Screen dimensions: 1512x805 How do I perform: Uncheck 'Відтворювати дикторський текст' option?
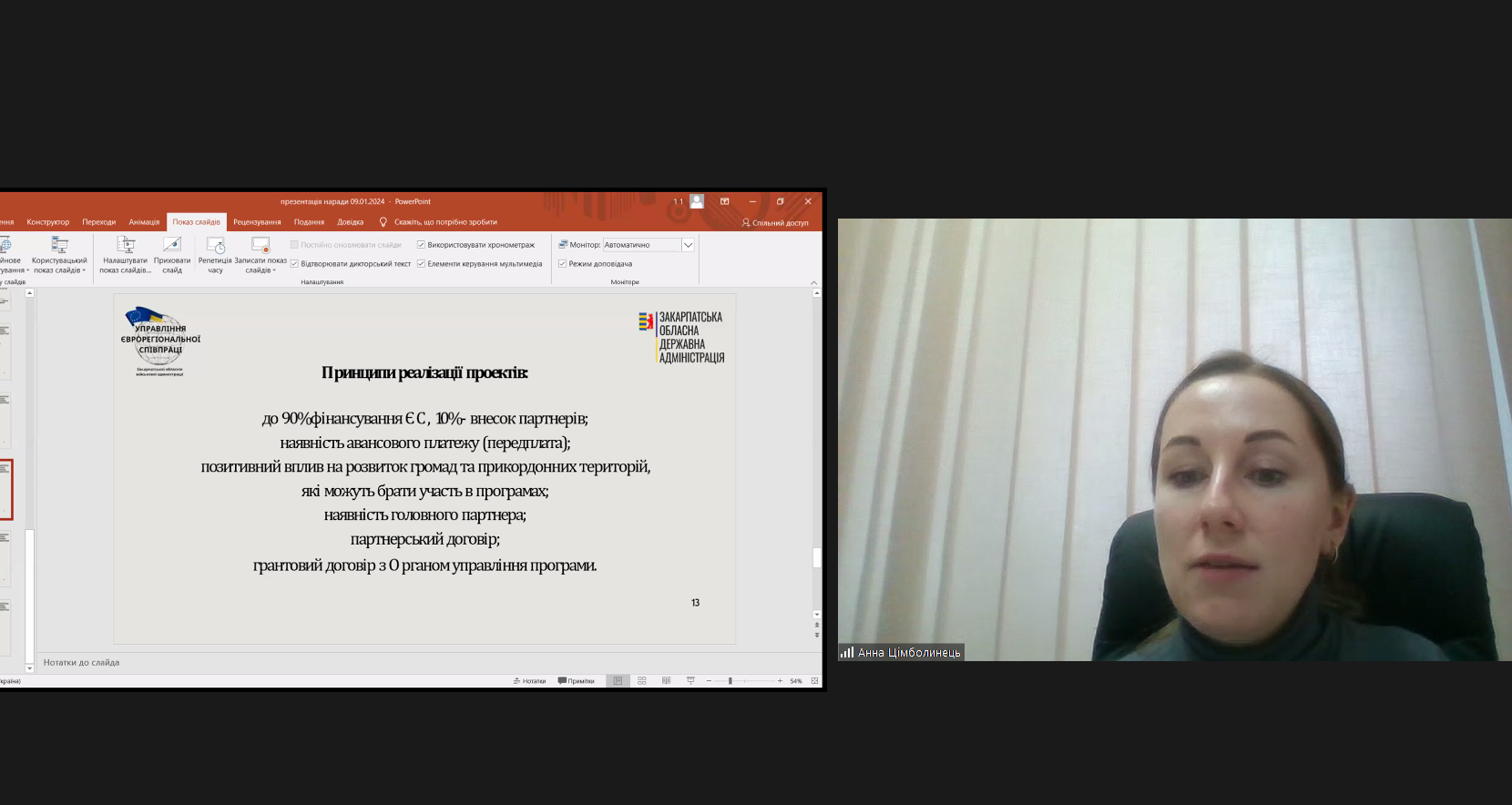click(294, 264)
